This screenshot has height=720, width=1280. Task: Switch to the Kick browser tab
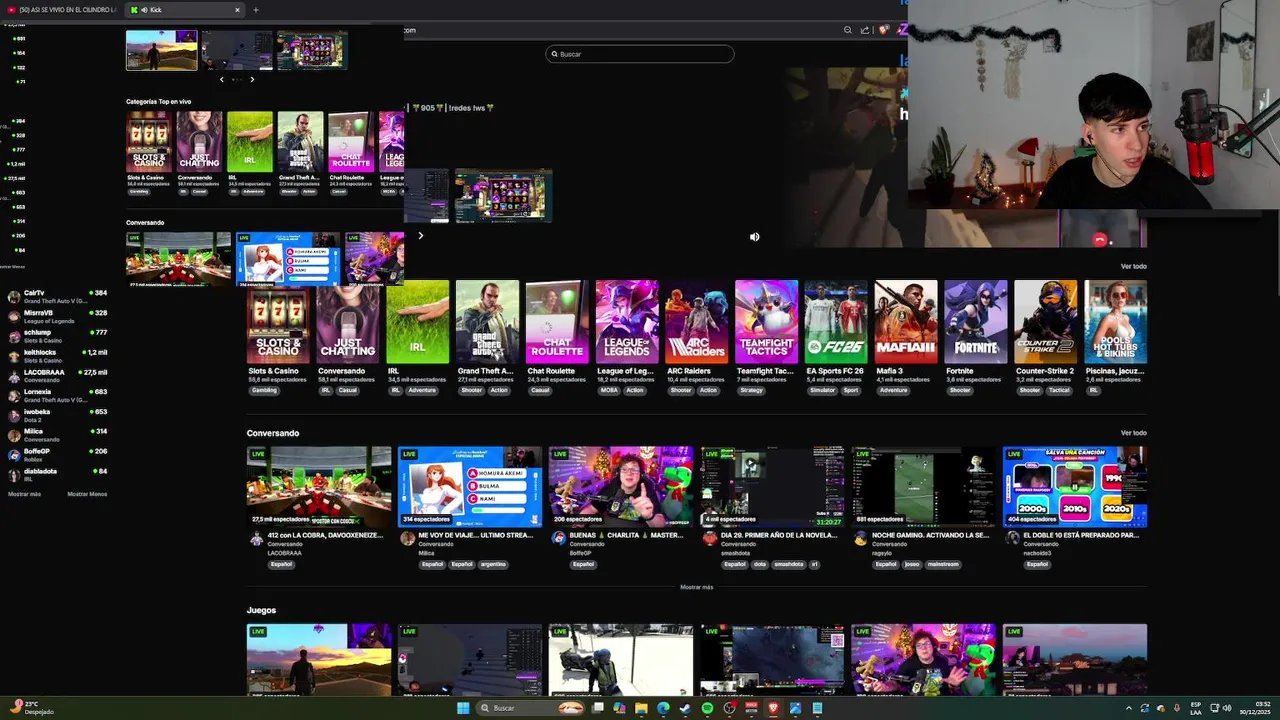pos(185,10)
